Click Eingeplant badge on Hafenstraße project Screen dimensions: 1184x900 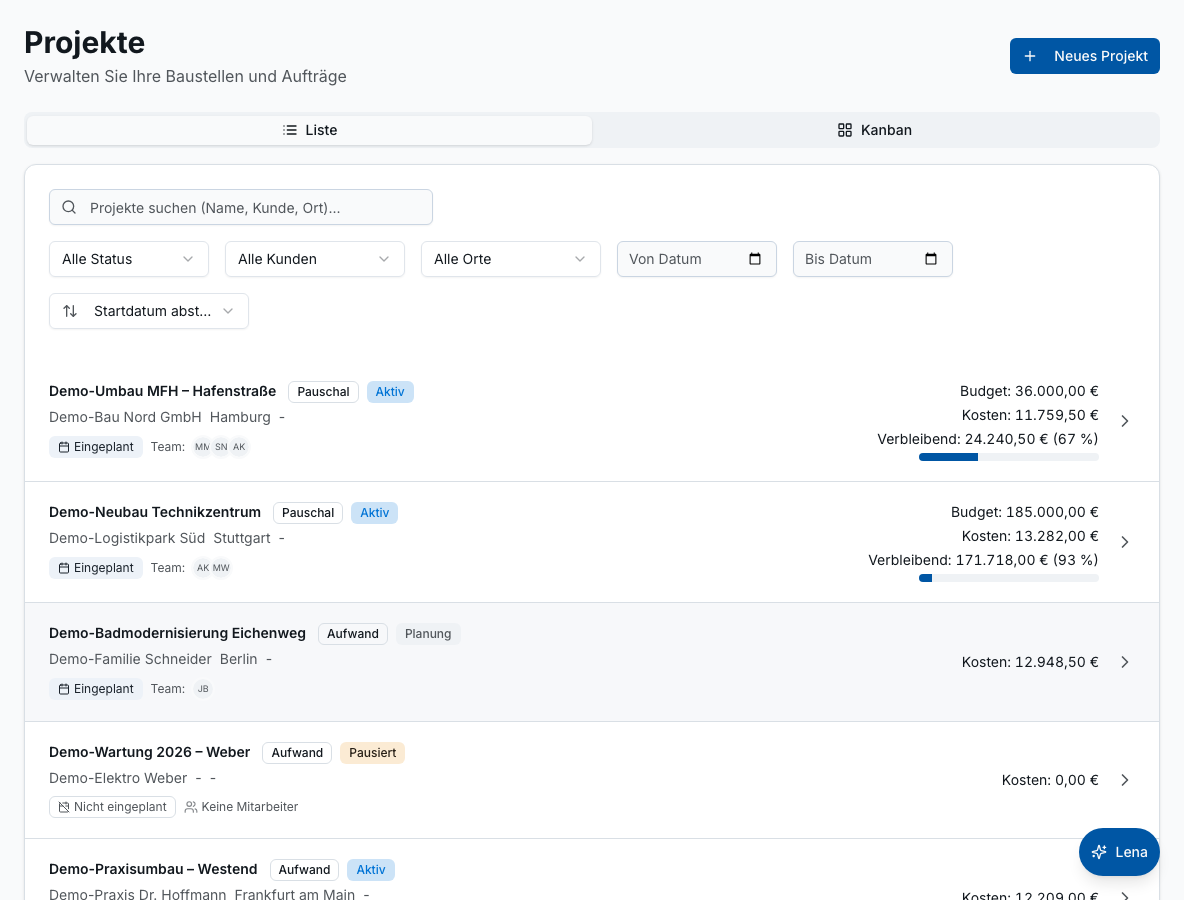[96, 447]
